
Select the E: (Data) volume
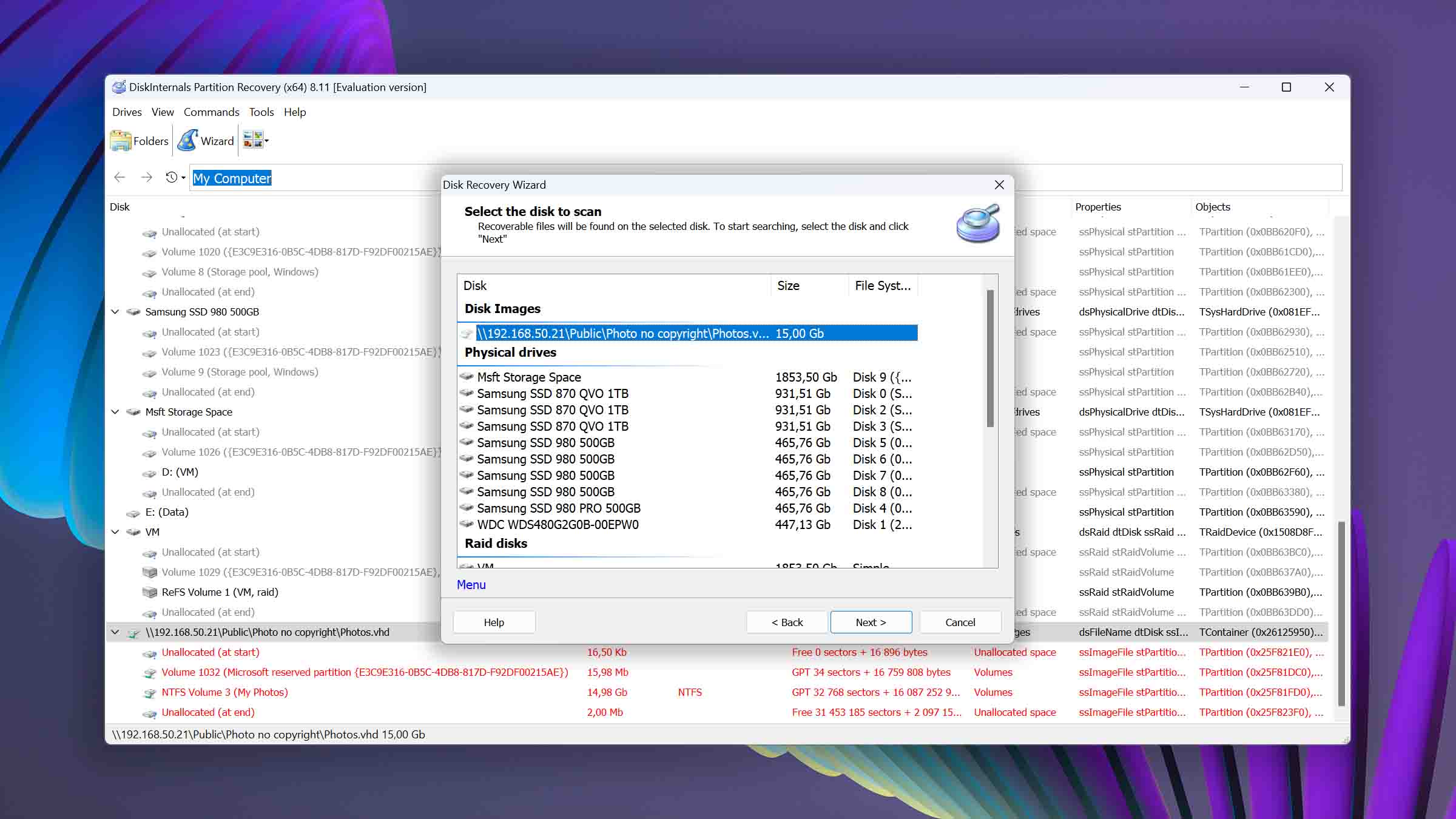coord(167,512)
